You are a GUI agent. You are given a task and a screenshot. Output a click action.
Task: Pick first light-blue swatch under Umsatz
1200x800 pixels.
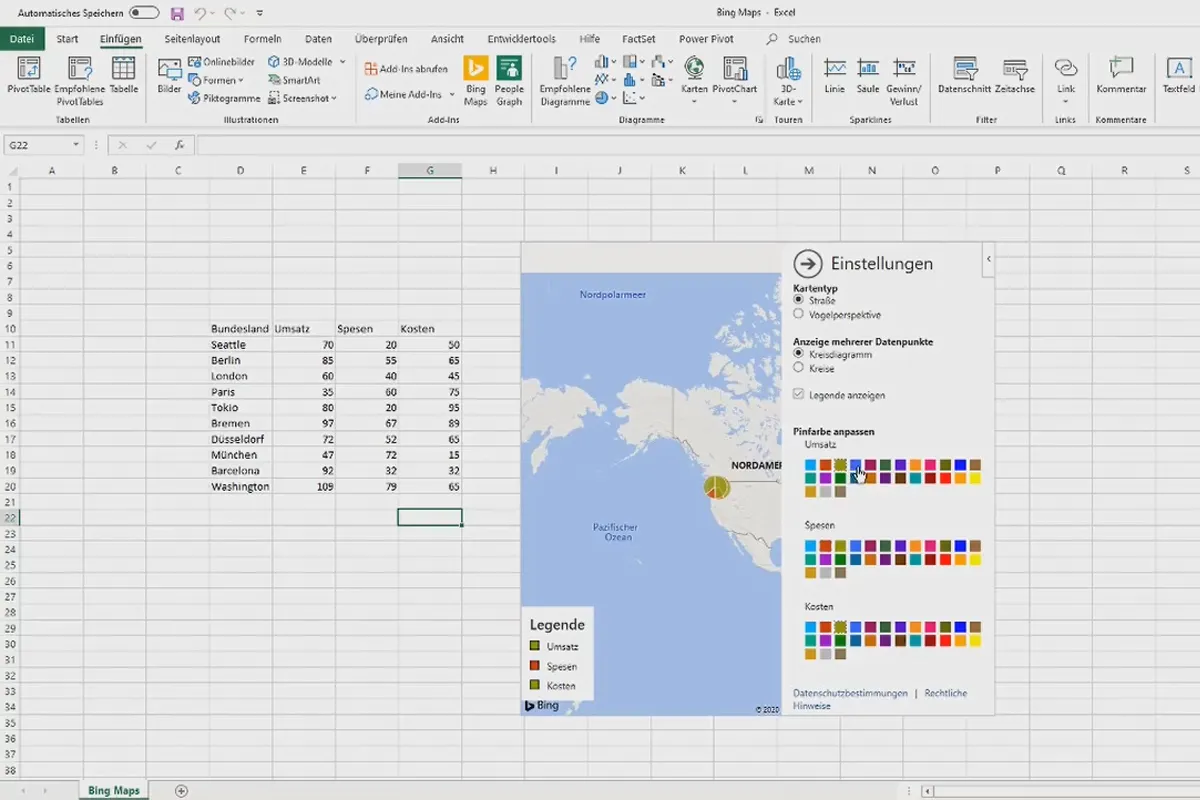point(810,465)
